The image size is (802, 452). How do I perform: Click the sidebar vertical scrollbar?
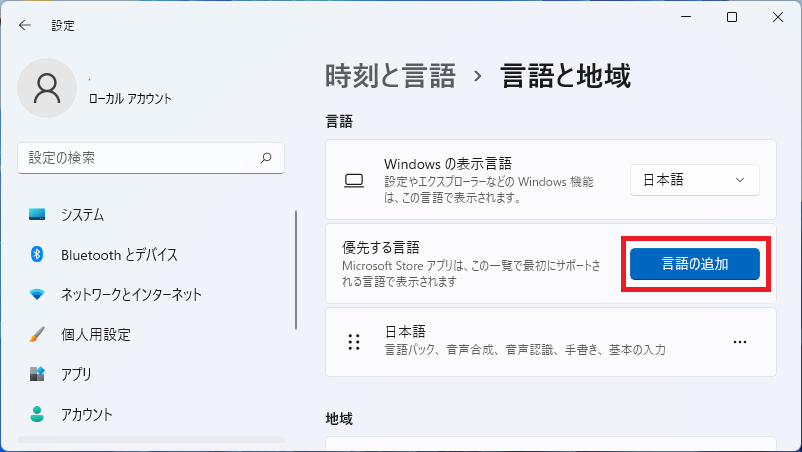(x=296, y=270)
